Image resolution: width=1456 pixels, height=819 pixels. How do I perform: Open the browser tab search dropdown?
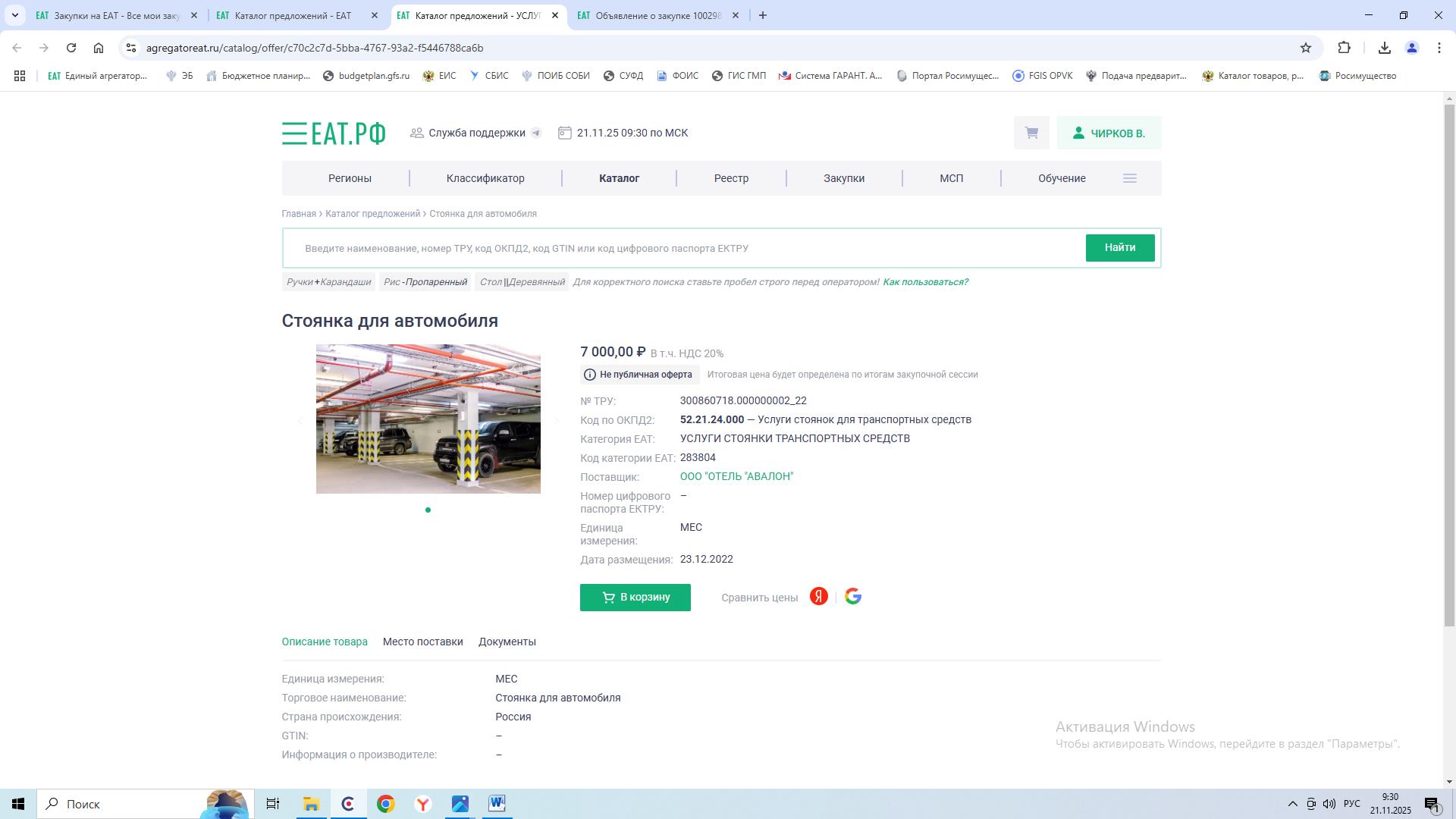click(x=15, y=15)
